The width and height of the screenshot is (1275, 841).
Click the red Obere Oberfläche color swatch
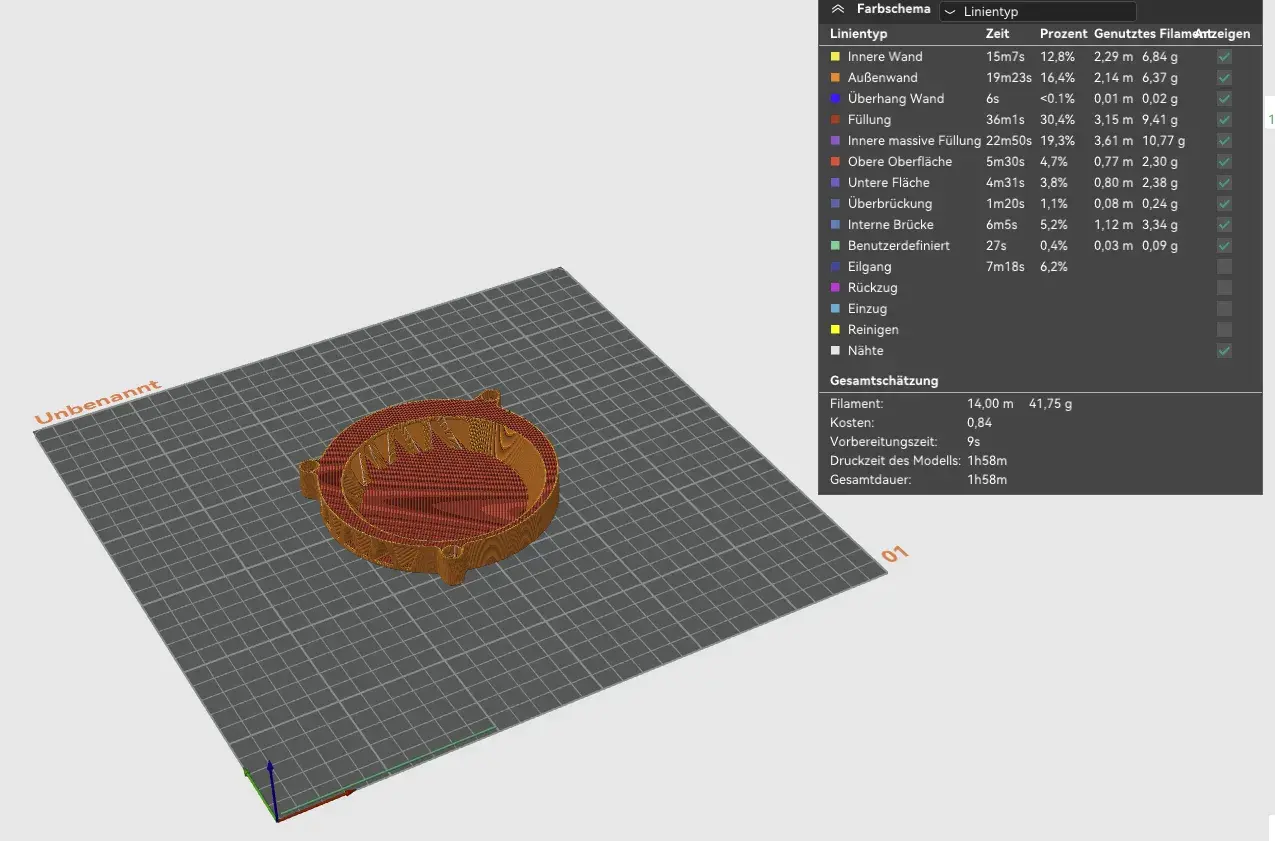pyautogui.click(x=835, y=162)
